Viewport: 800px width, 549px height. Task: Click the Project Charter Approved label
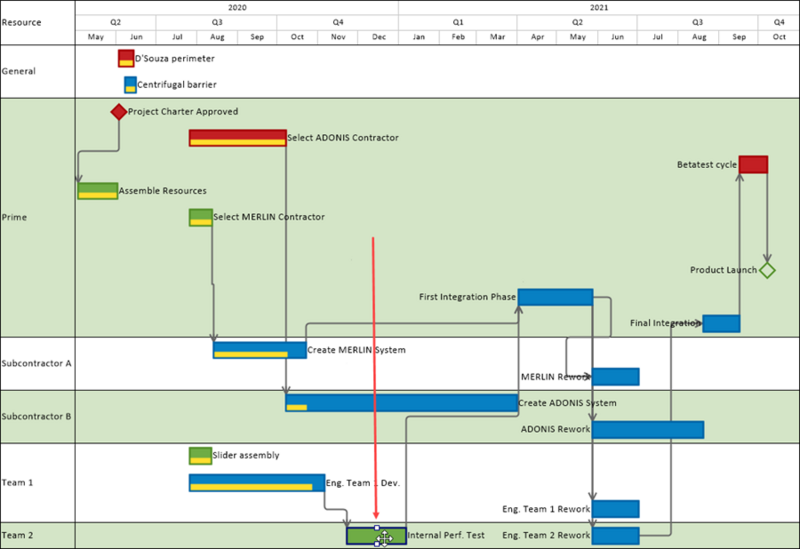(183, 112)
